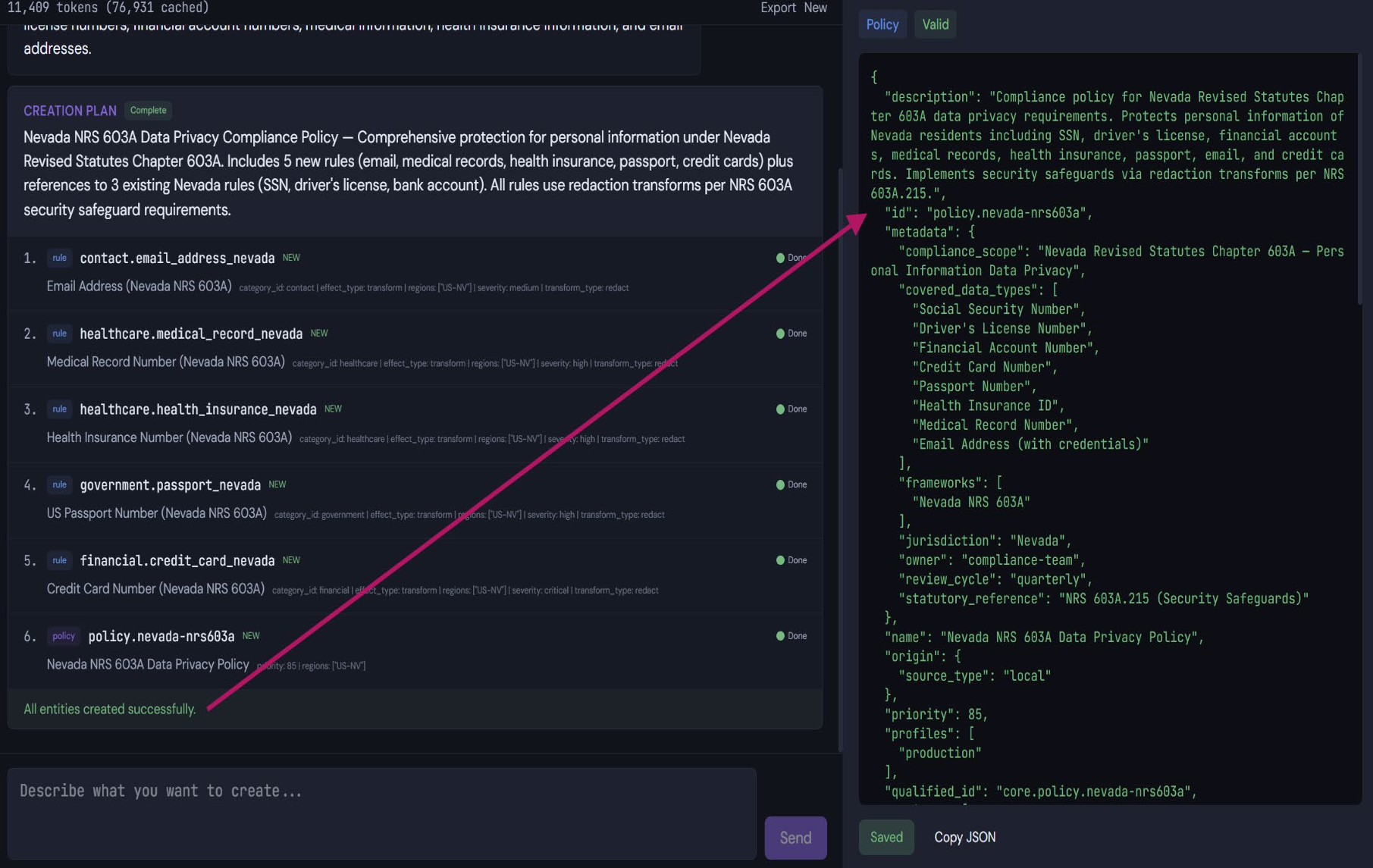Select the financial.credit_card_nevada rule
1373x868 pixels.
click(415, 575)
